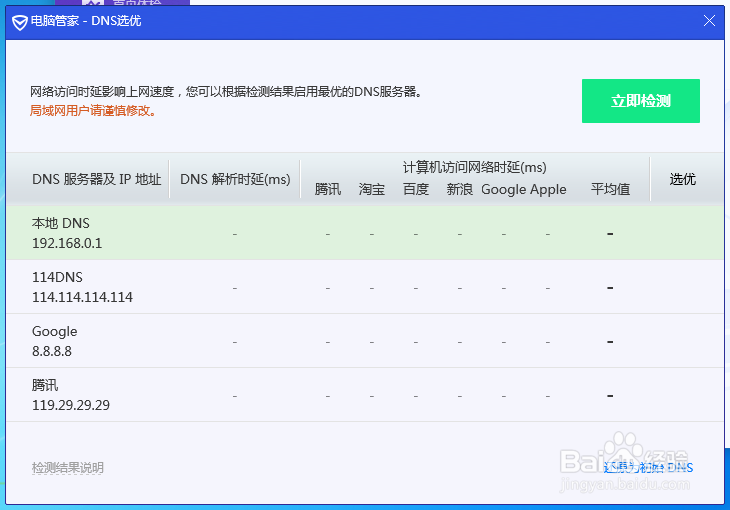
Task: Click the 计算机访问网络时延(ms) header
Action: (474, 167)
